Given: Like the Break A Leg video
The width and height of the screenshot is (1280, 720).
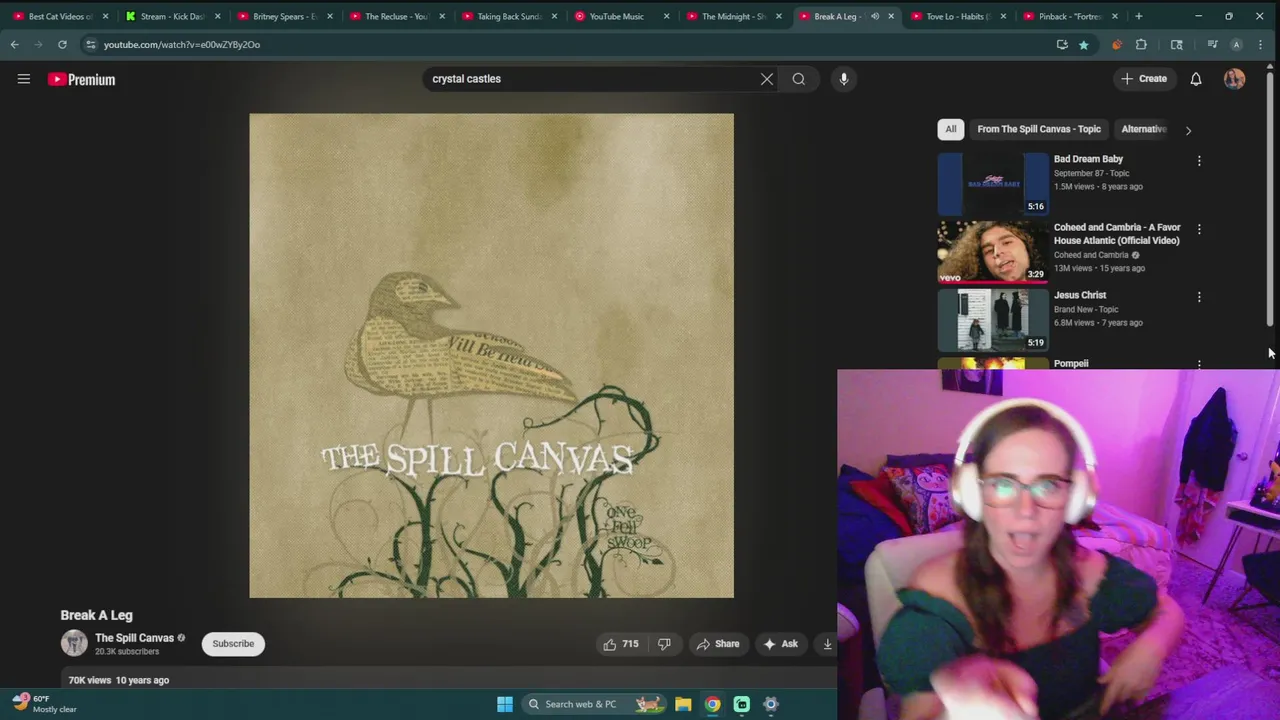Looking at the screenshot, I should [620, 644].
